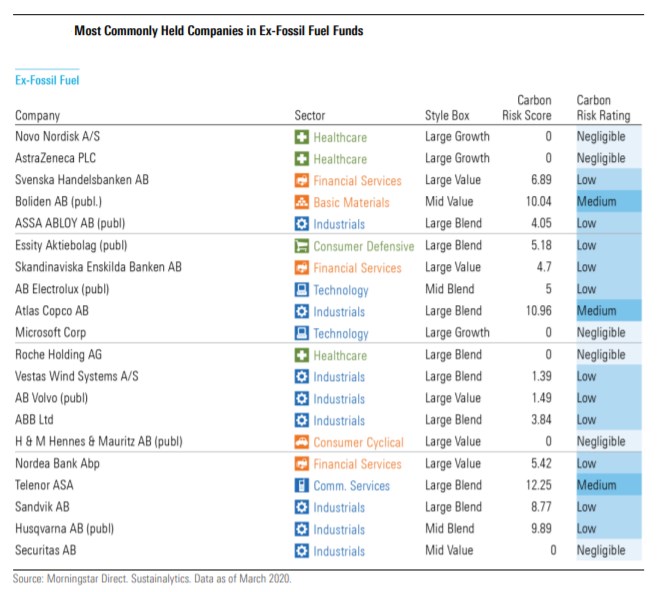Screen dimensions: 660x592
Task: Click the Microsoft Corp company name
Action: (50, 333)
